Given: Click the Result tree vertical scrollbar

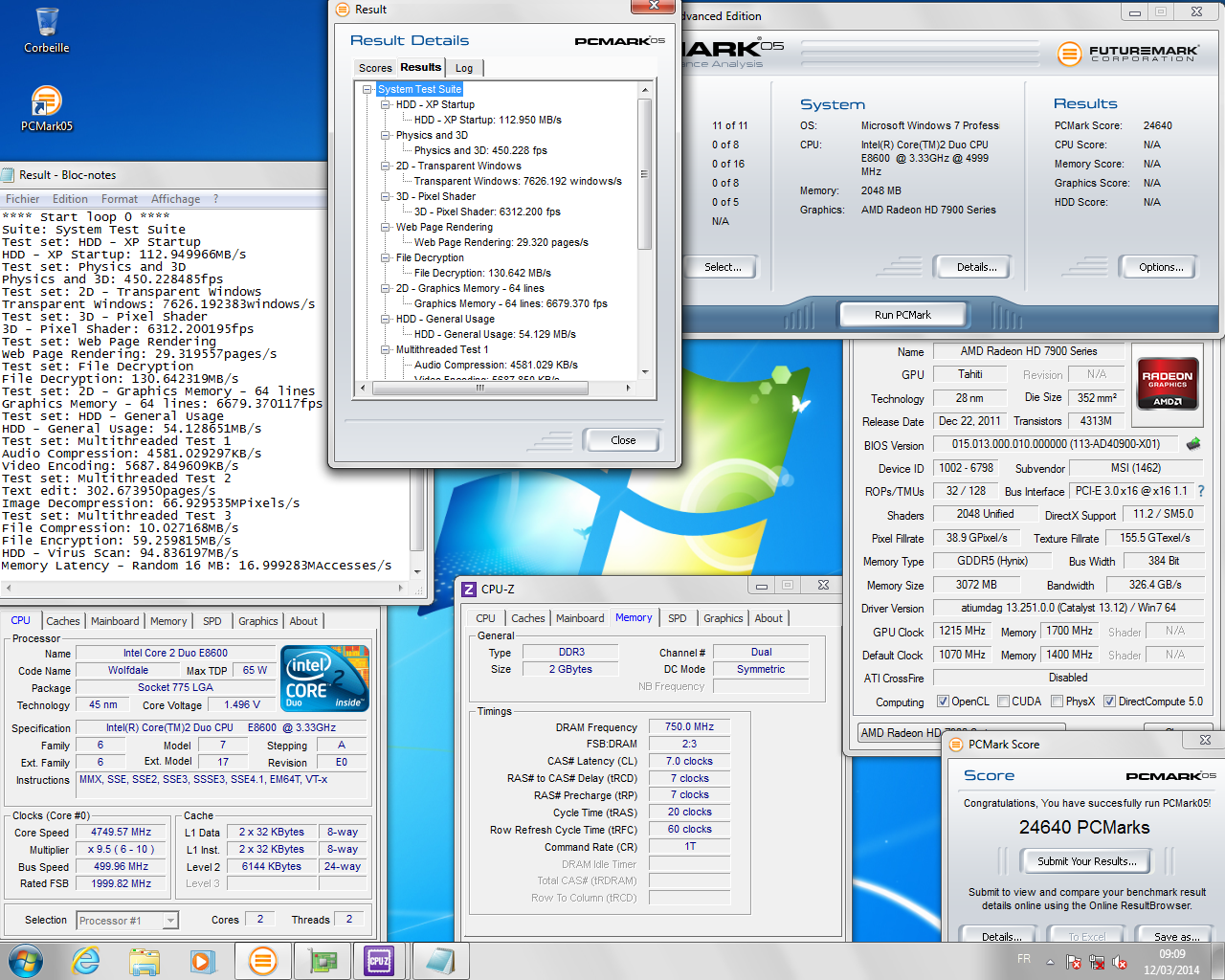Looking at the screenshot, I should pos(644,174).
